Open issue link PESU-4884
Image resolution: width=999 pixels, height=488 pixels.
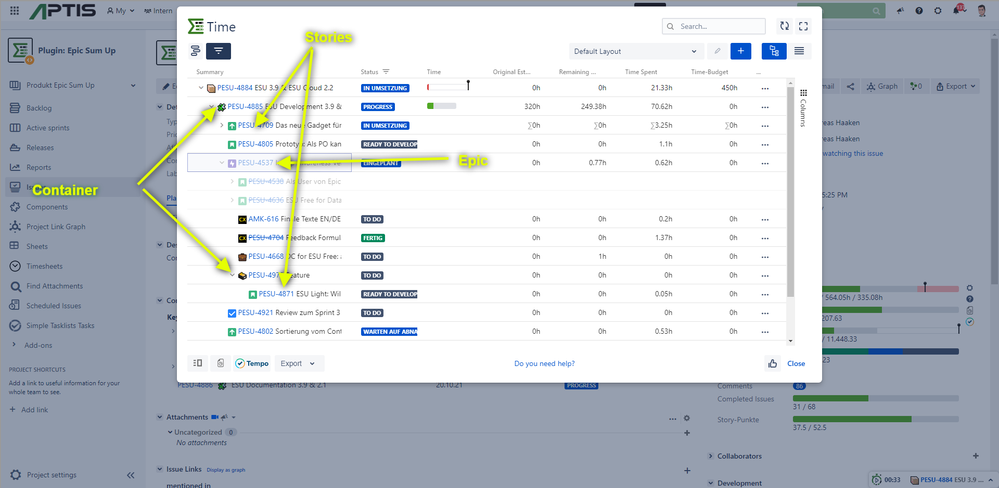pos(234,88)
